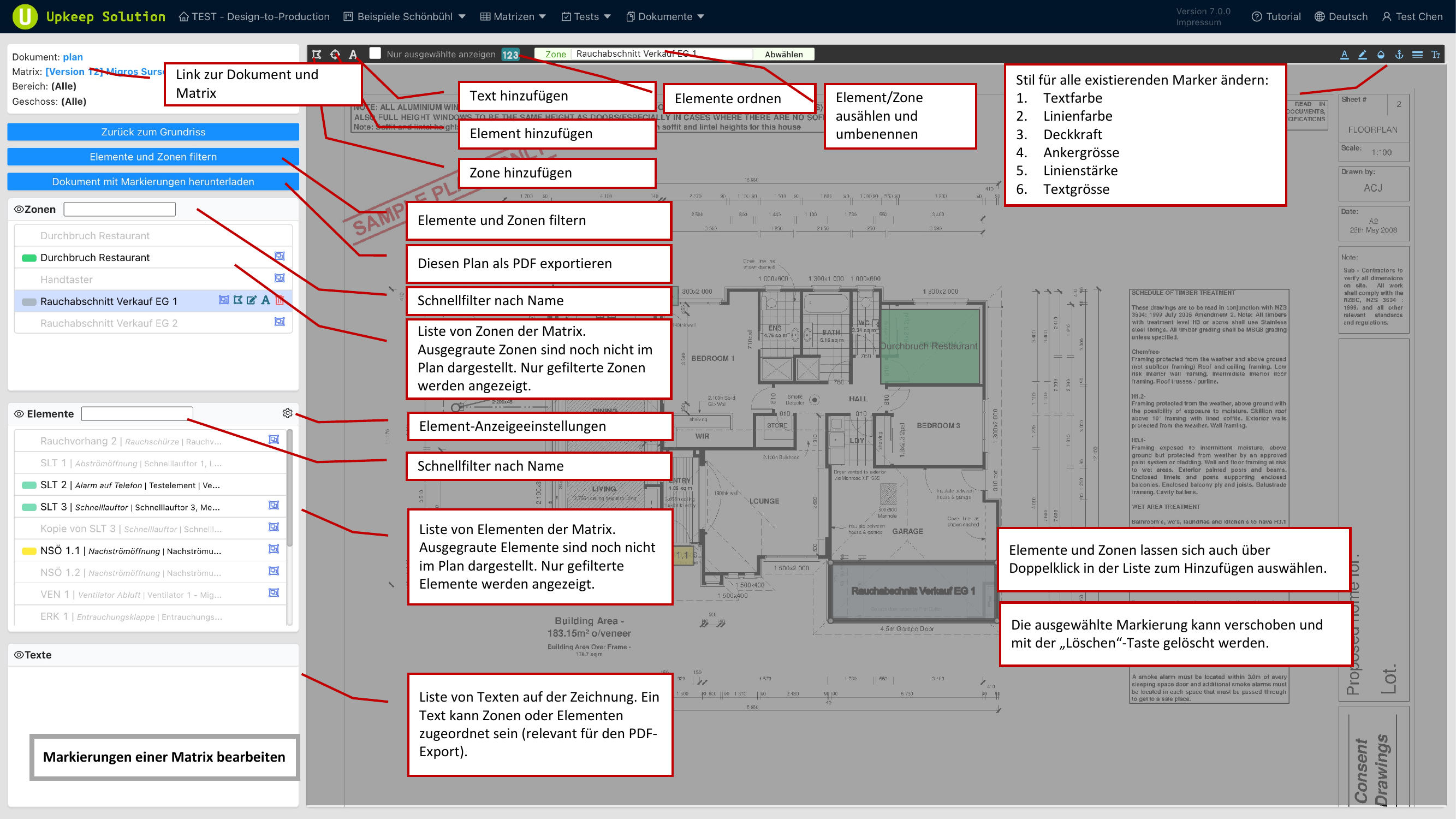Click 'Dokument mit Markierungen herunterladen' button
This screenshot has height=819, width=1456.
[153, 181]
